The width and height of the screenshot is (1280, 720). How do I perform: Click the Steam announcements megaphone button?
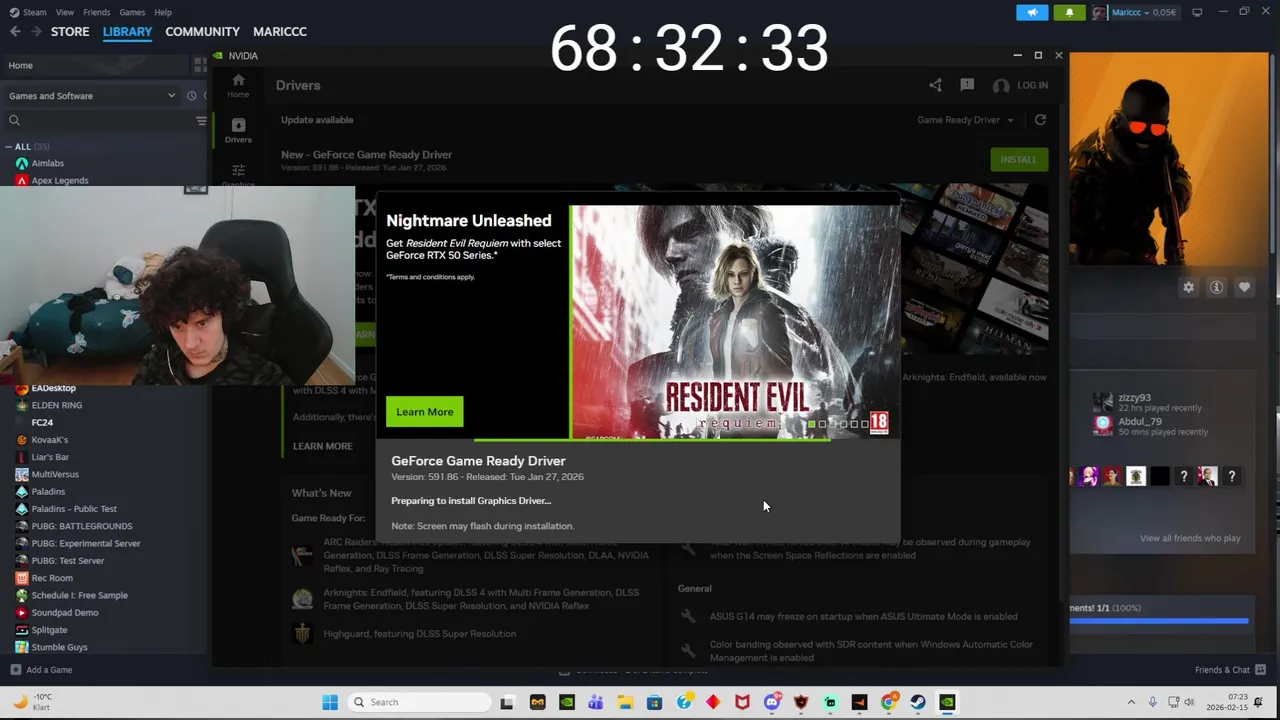(x=1032, y=12)
